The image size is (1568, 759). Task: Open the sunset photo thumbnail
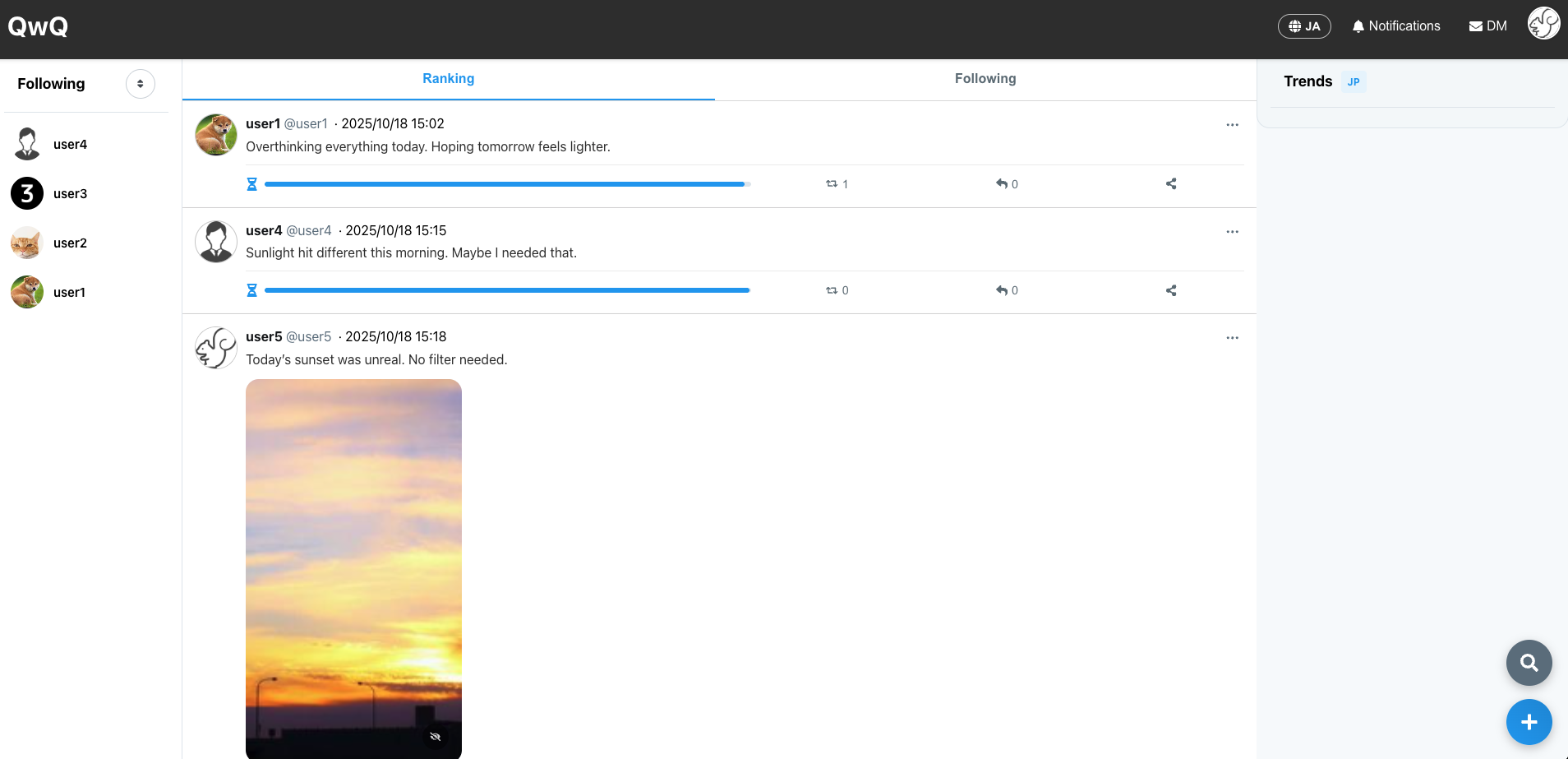click(353, 559)
